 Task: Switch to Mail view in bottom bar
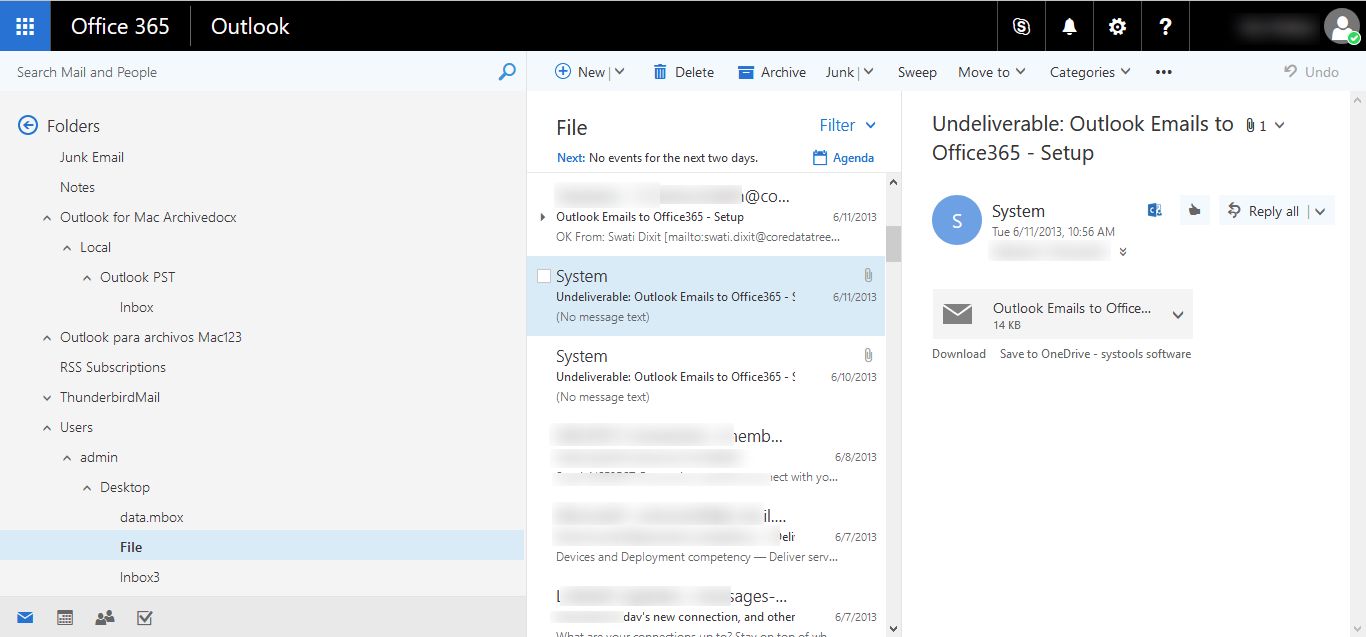click(25, 617)
